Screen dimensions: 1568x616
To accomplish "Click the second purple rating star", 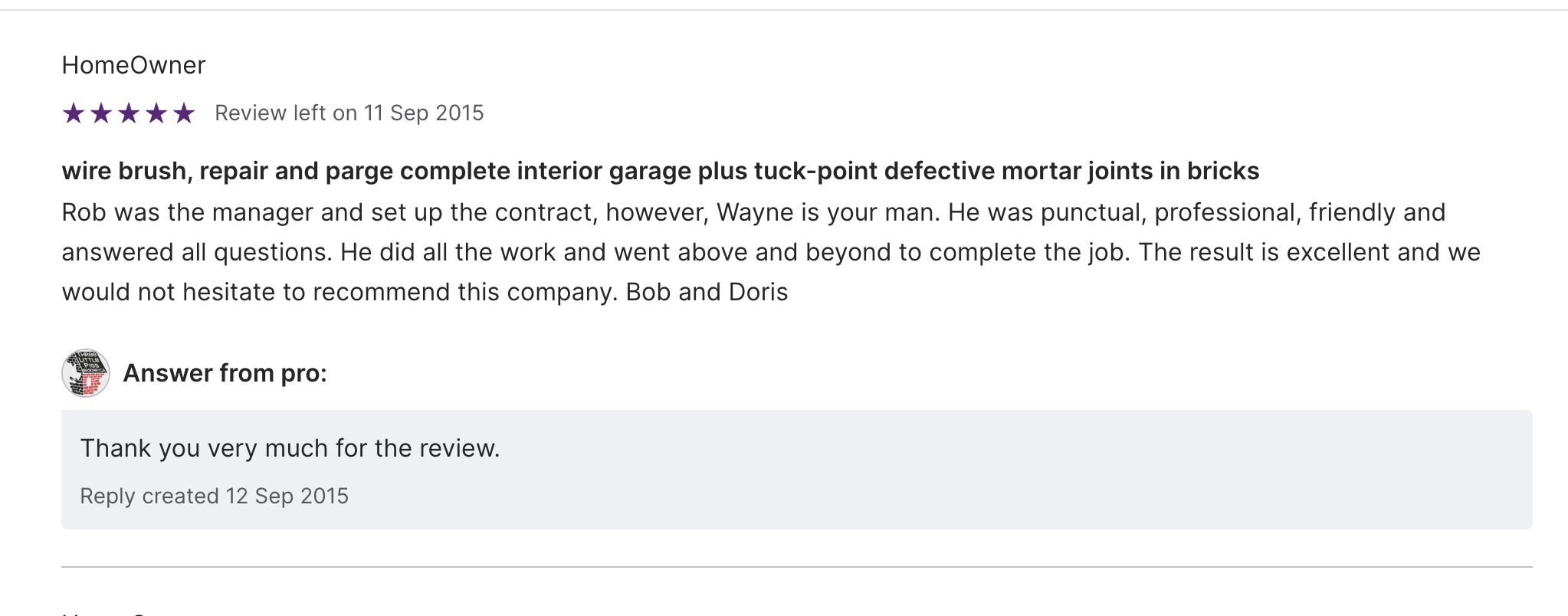I will pos(101,113).
